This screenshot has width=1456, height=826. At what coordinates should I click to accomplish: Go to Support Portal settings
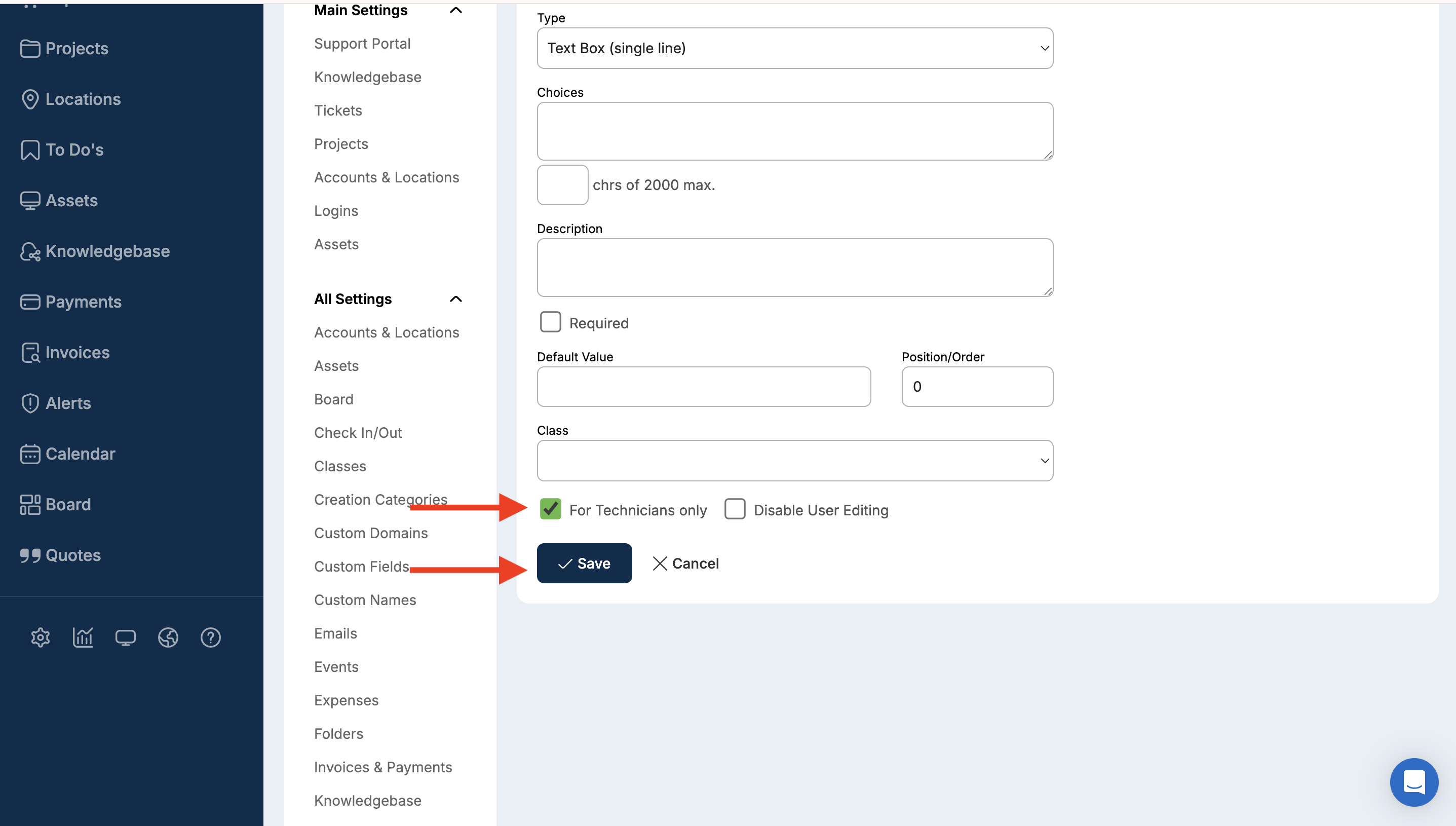coord(362,44)
